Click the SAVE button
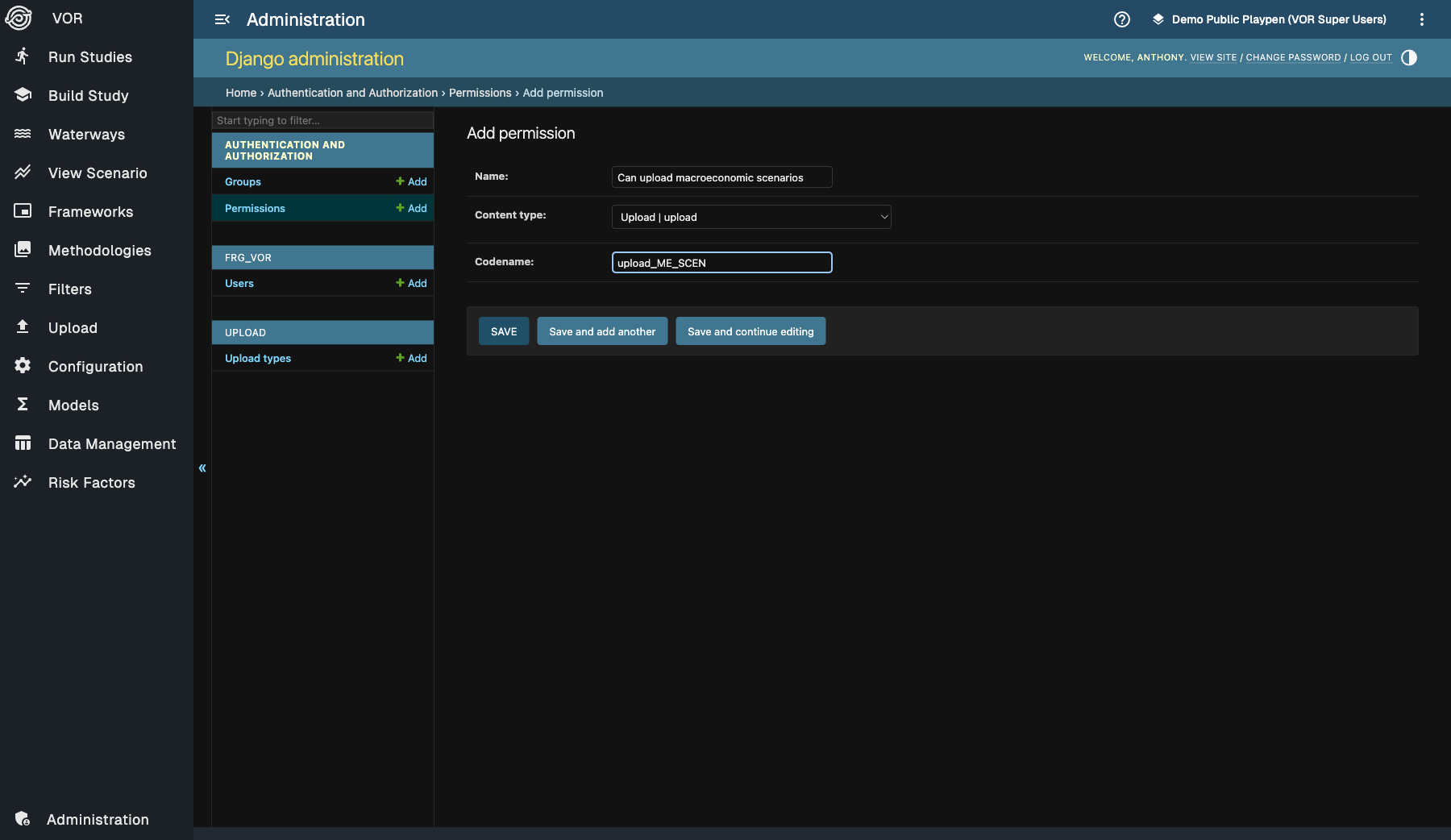 pyautogui.click(x=504, y=331)
